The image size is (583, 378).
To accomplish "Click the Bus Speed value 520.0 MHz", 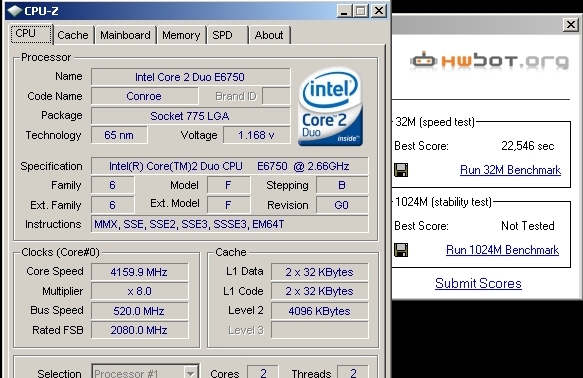I will (x=140, y=311).
